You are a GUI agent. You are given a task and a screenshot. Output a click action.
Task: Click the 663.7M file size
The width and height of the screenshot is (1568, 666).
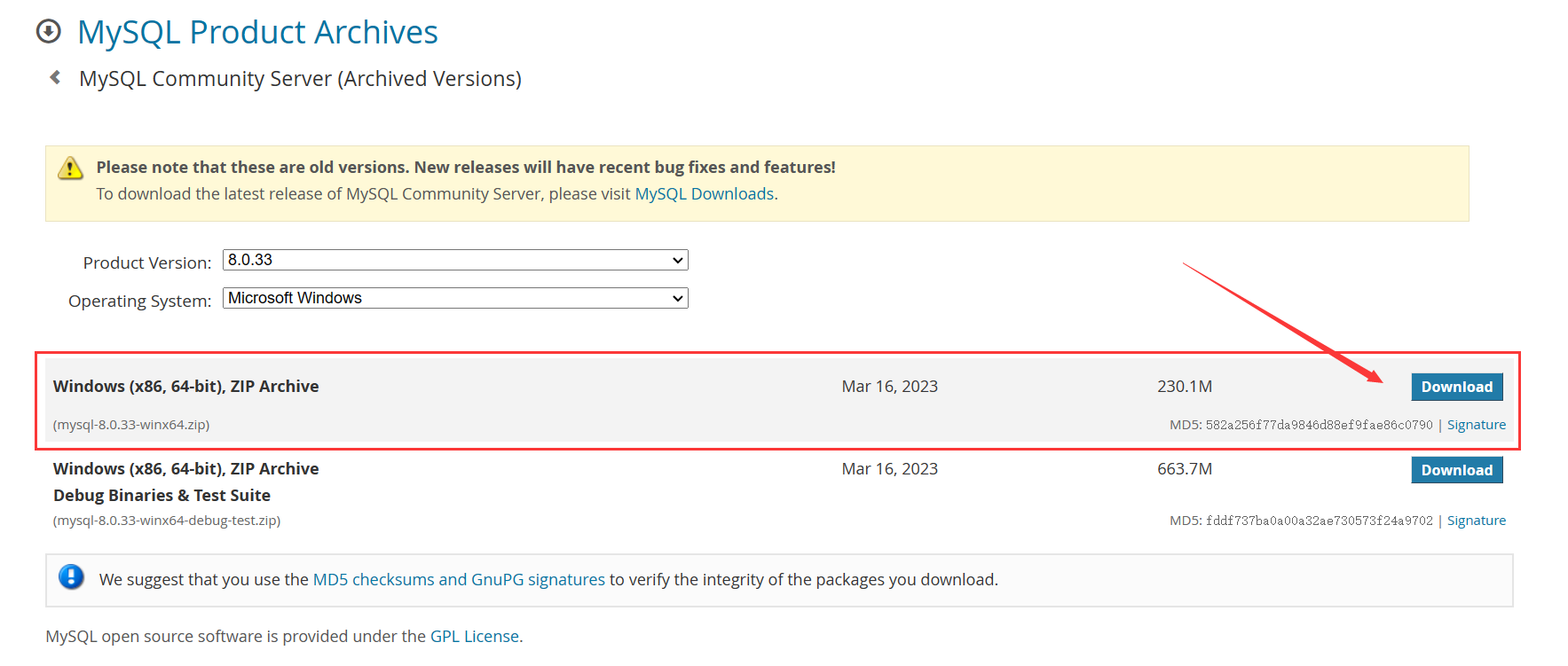[1185, 469]
